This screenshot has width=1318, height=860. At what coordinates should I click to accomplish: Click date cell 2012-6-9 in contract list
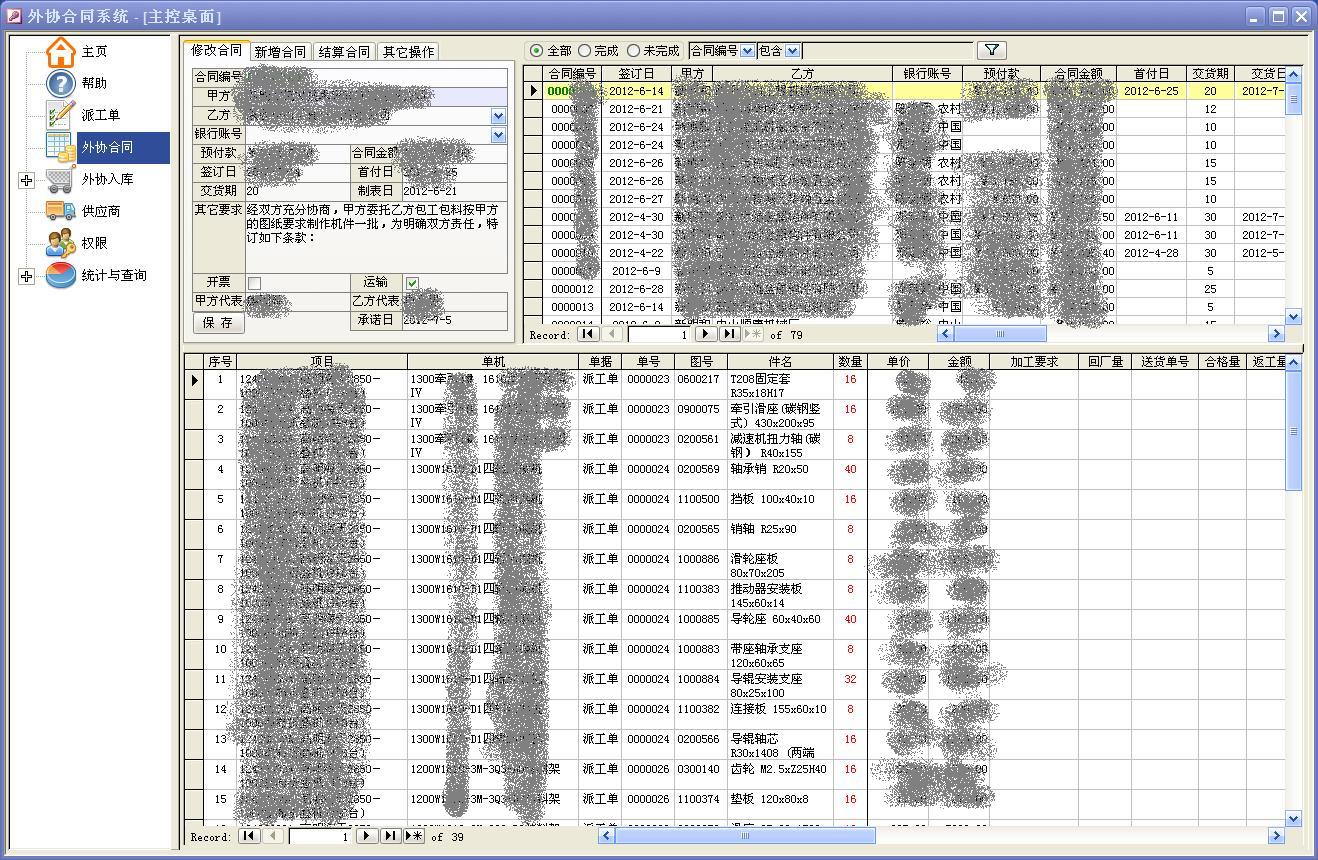point(636,271)
